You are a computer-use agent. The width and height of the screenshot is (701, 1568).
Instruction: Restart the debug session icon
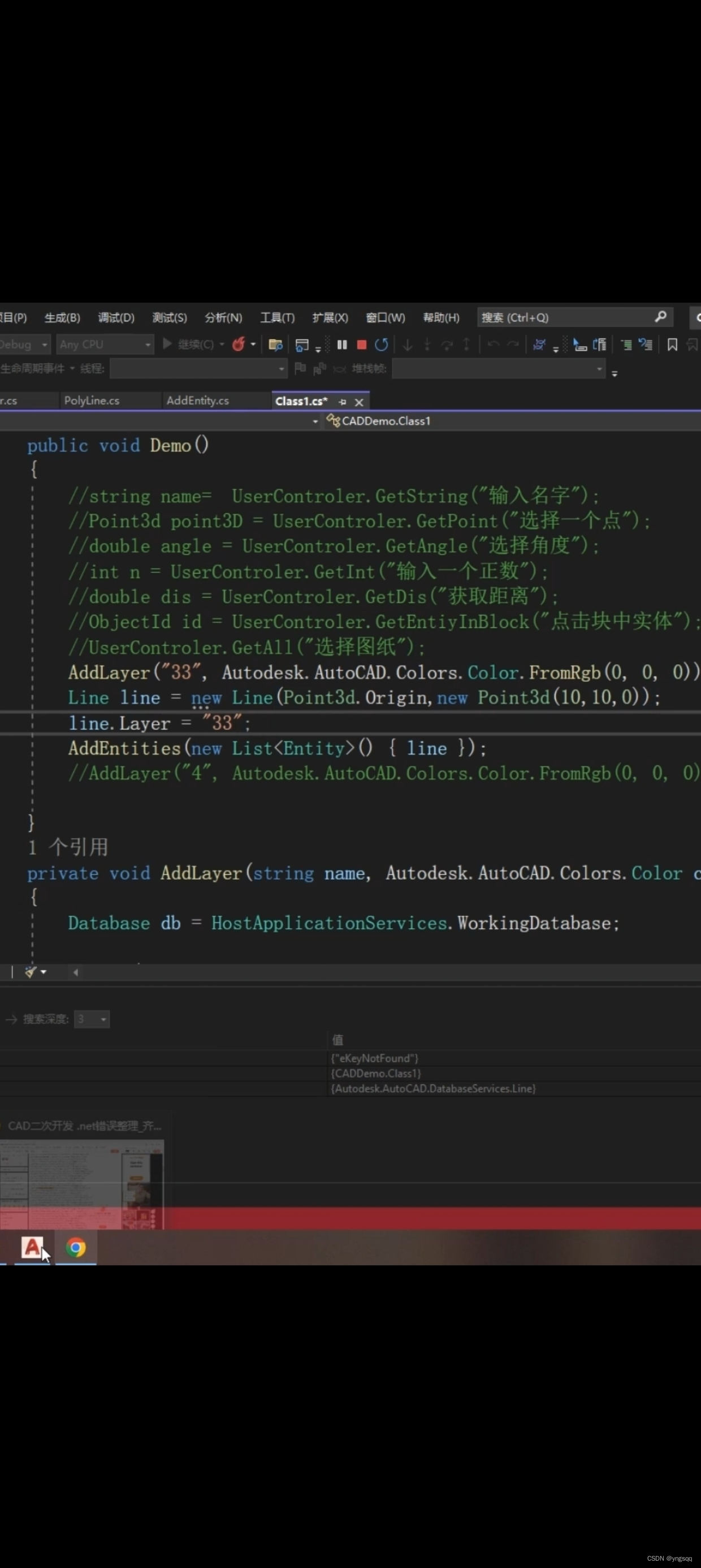tap(382, 344)
